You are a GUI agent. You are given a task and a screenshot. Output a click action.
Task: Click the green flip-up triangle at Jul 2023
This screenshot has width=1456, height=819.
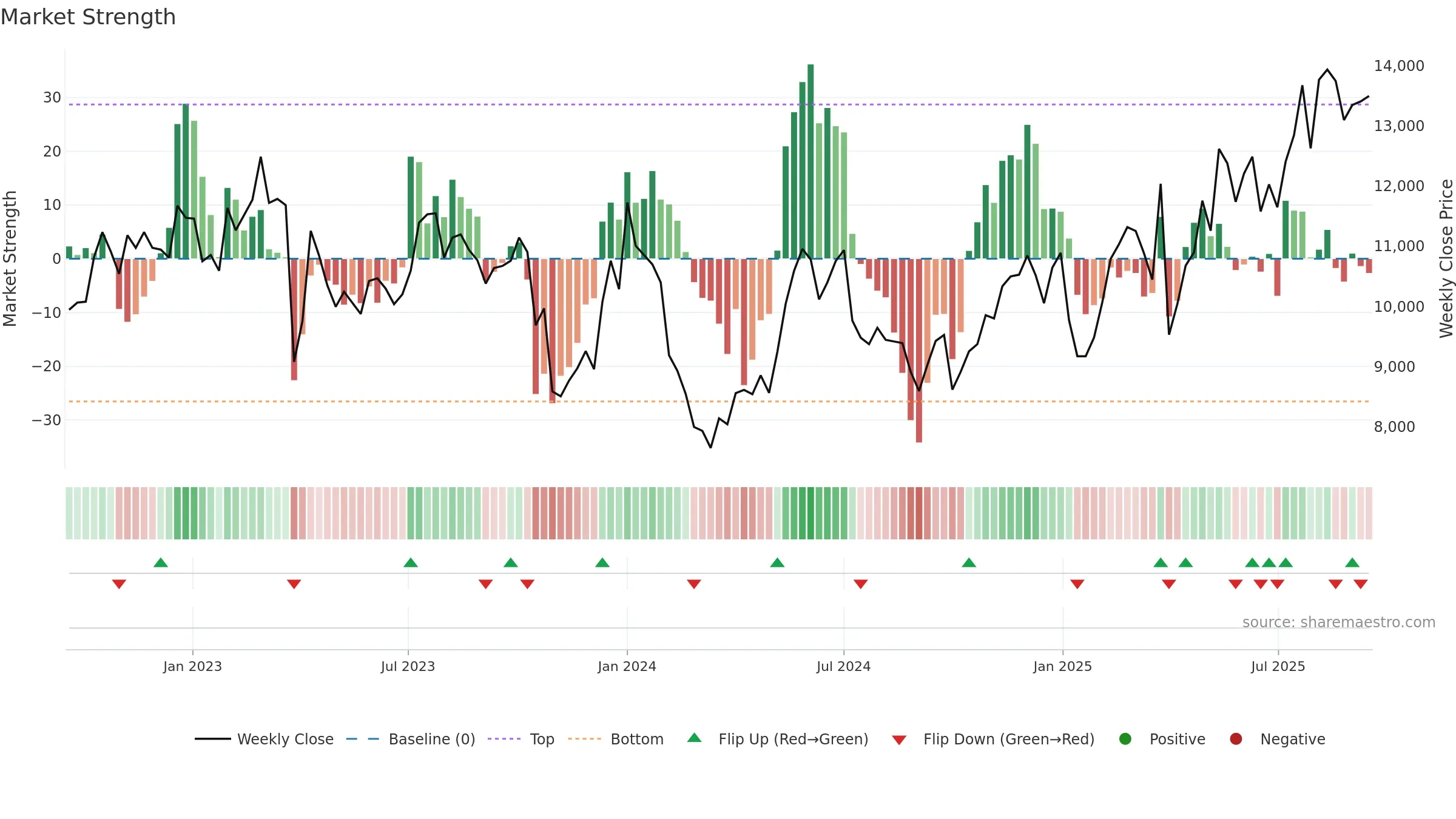click(x=411, y=562)
